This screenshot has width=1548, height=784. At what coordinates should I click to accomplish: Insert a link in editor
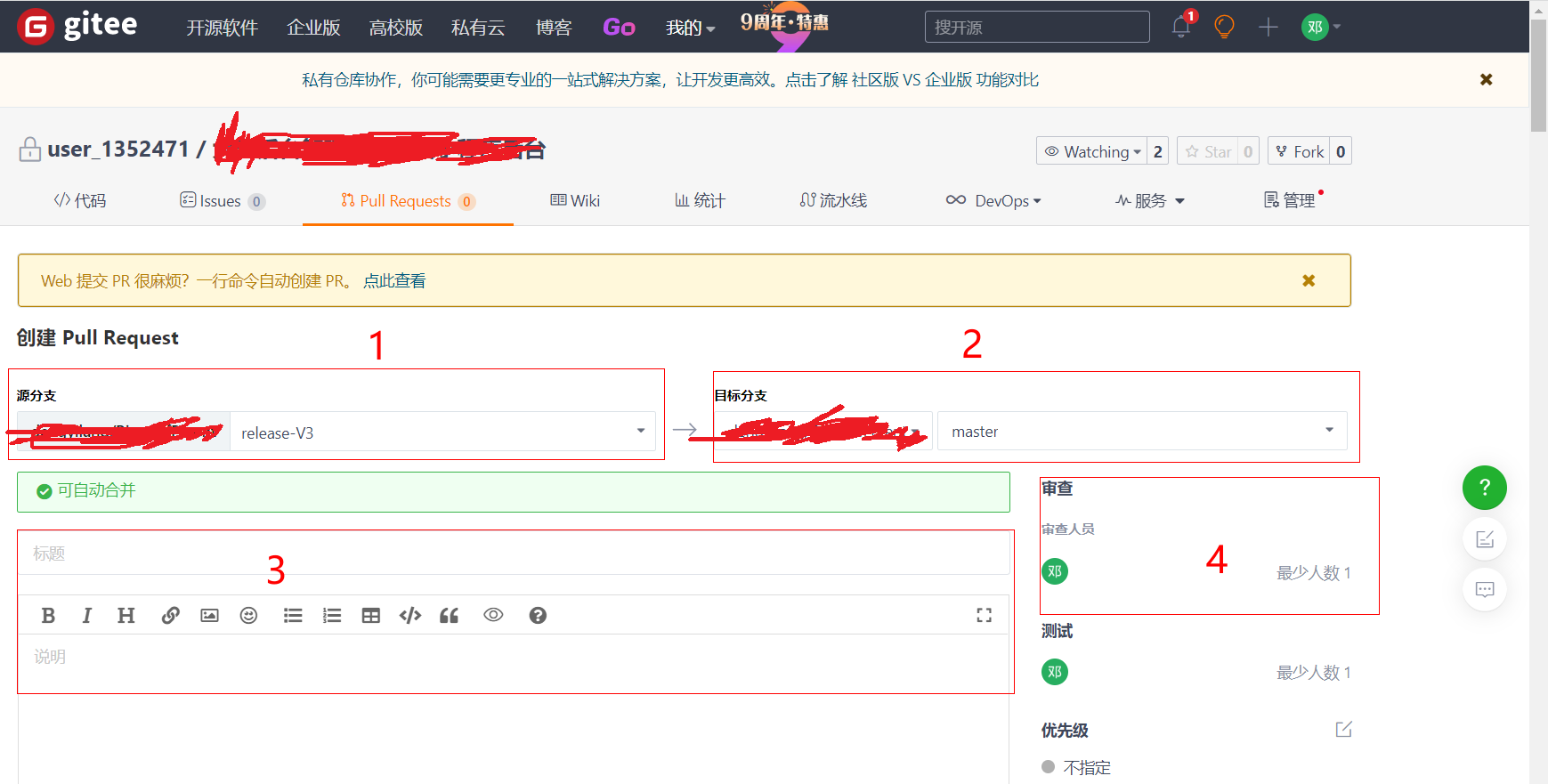tap(170, 615)
